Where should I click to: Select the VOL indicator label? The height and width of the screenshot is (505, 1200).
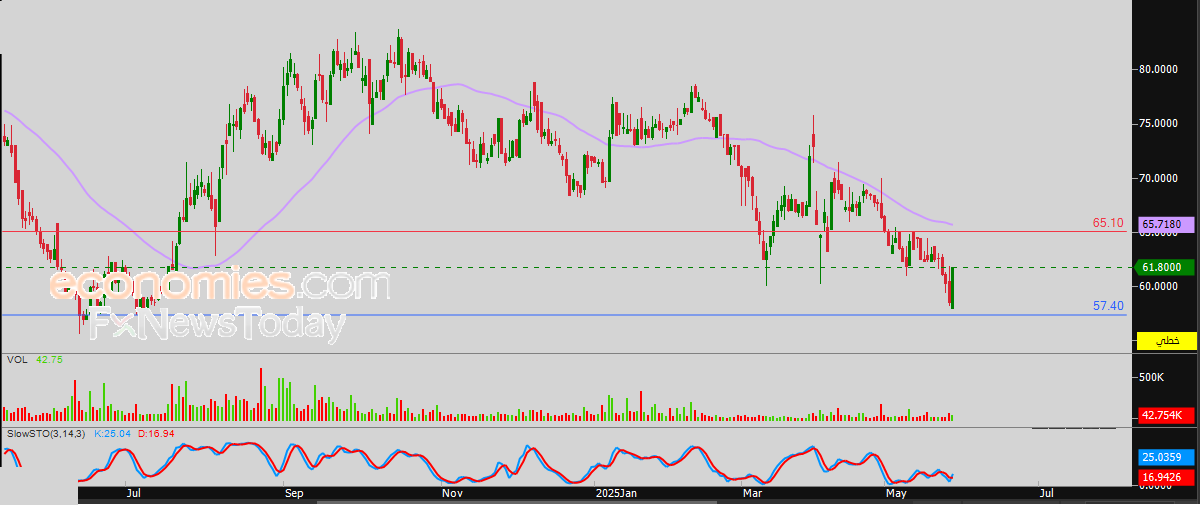pos(16,359)
